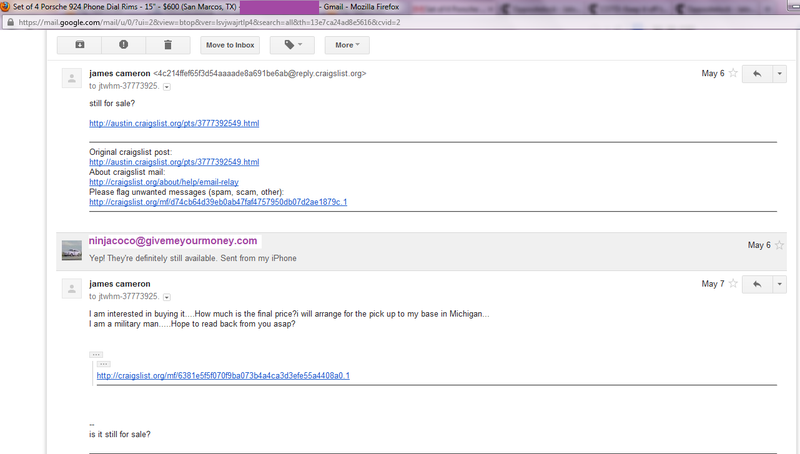Click james cameron's avatar on May 7 message

click(72, 289)
